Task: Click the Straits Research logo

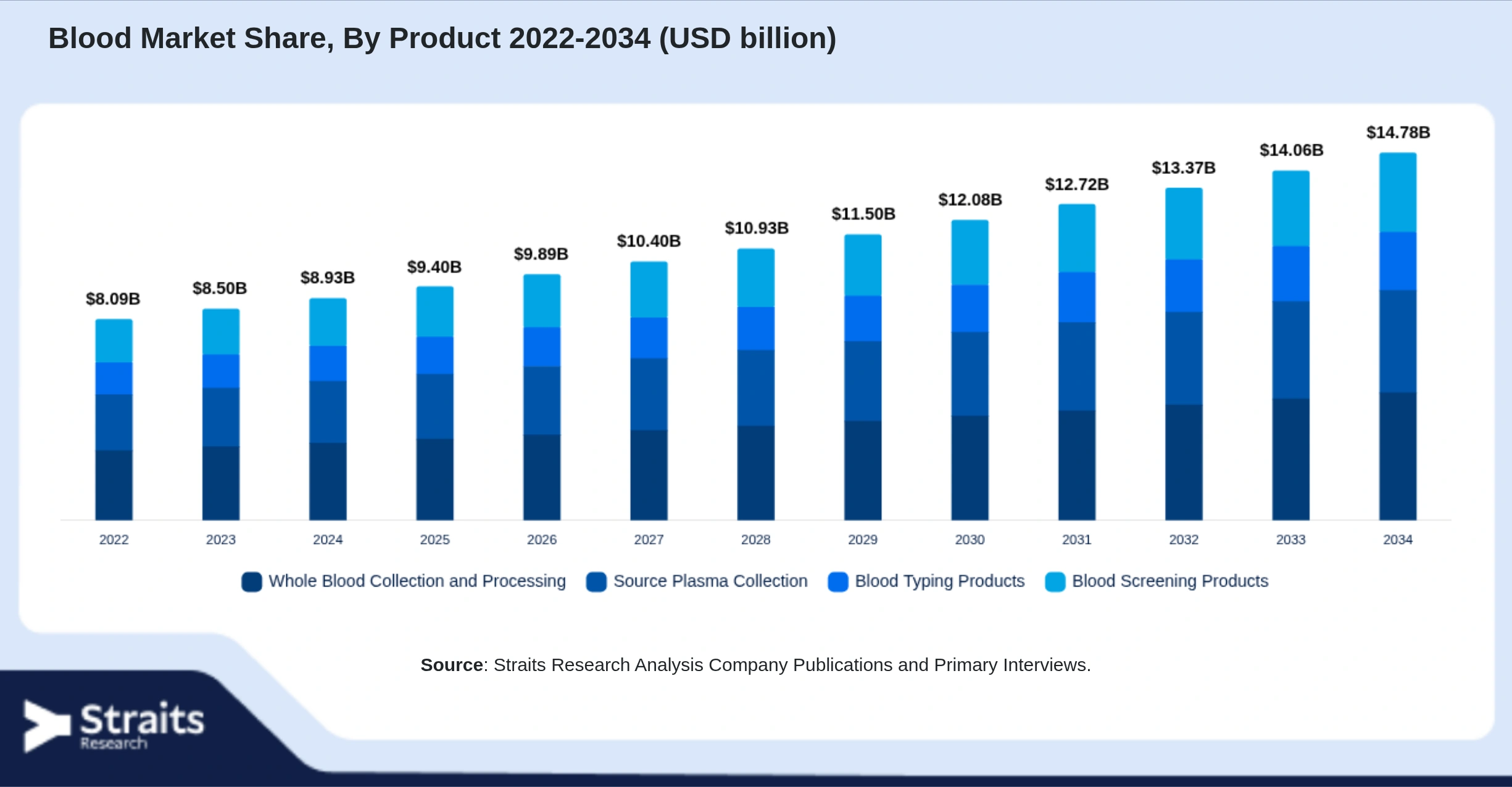Action: pos(114,726)
